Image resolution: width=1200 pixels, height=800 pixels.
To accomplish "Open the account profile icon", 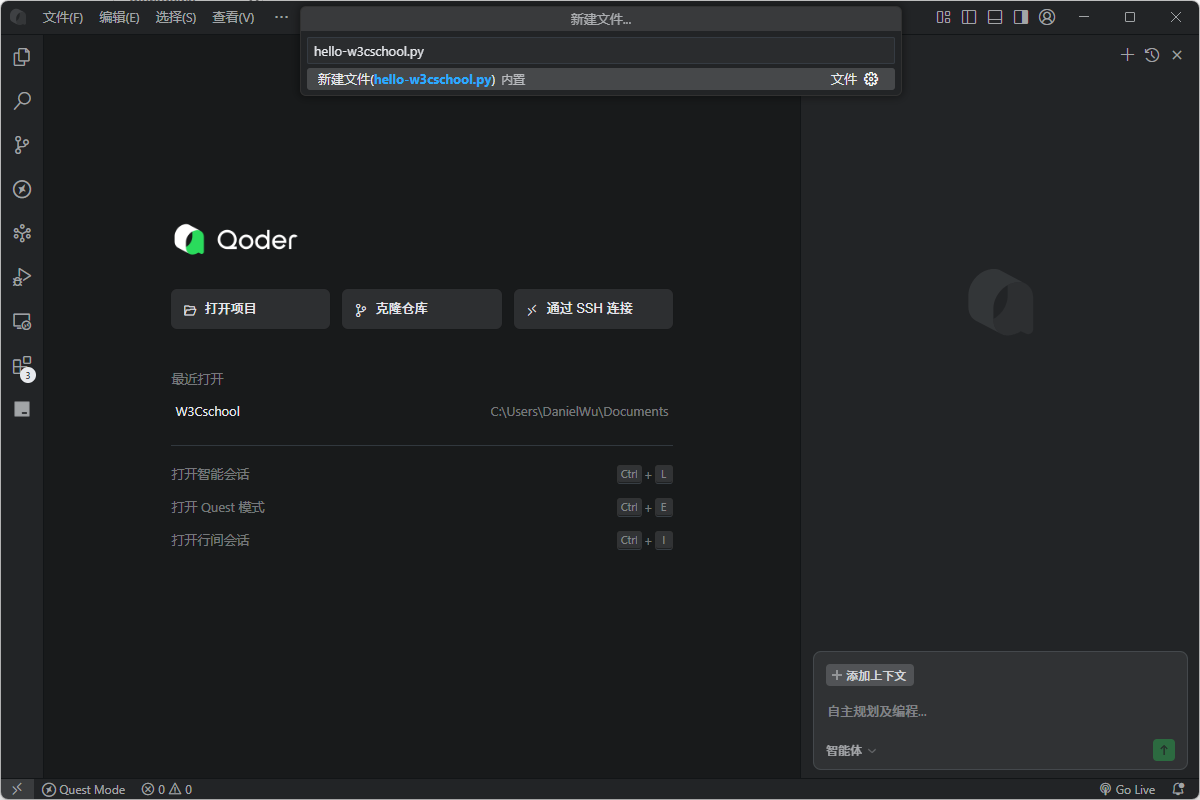I will pyautogui.click(x=1047, y=17).
